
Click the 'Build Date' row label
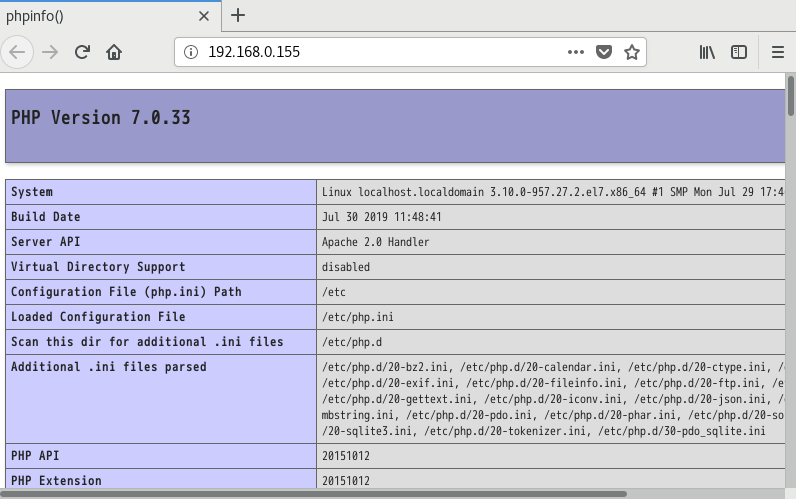click(x=46, y=217)
